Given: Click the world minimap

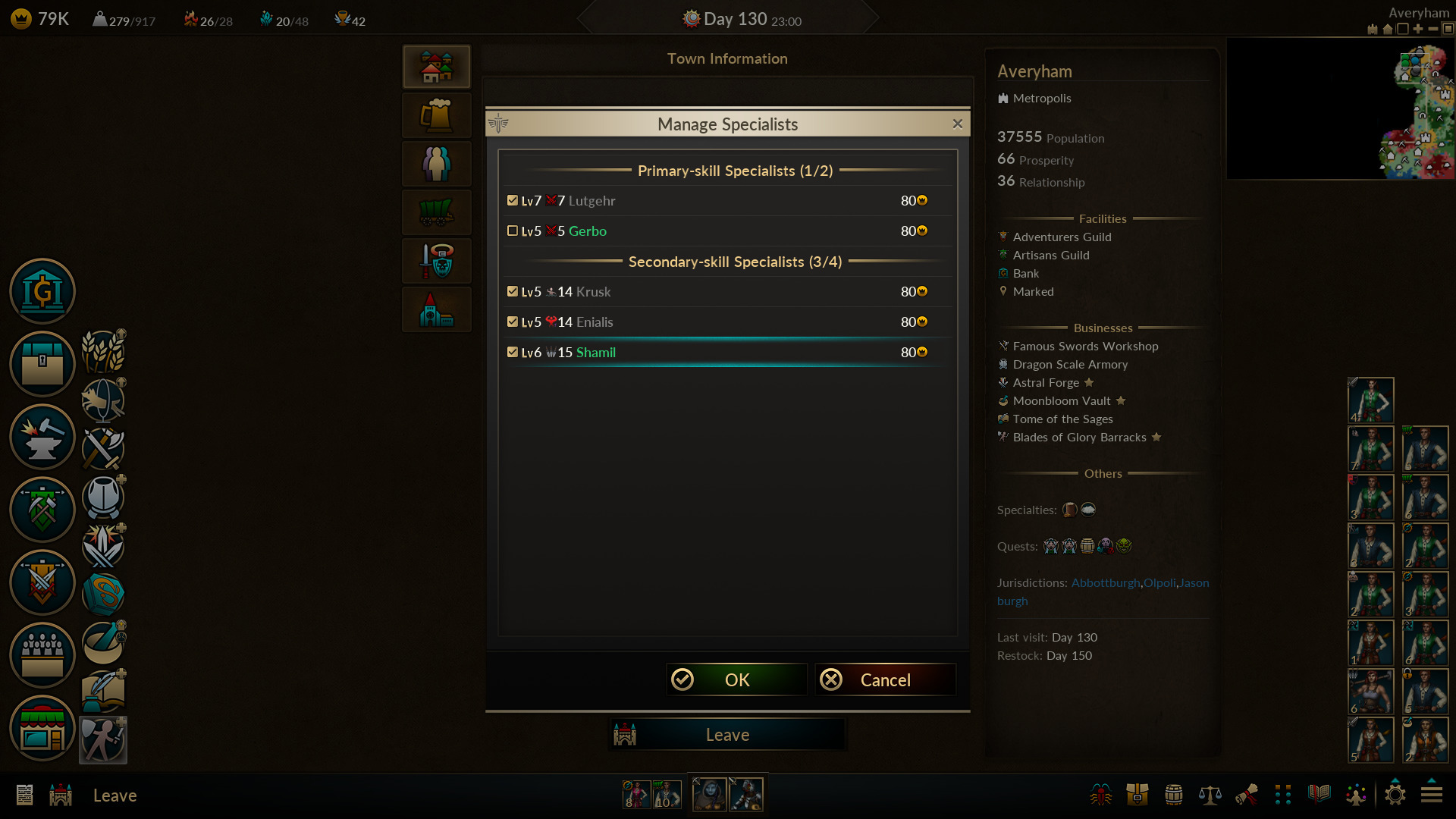Looking at the screenshot, I should click(x=1341, y=108).
